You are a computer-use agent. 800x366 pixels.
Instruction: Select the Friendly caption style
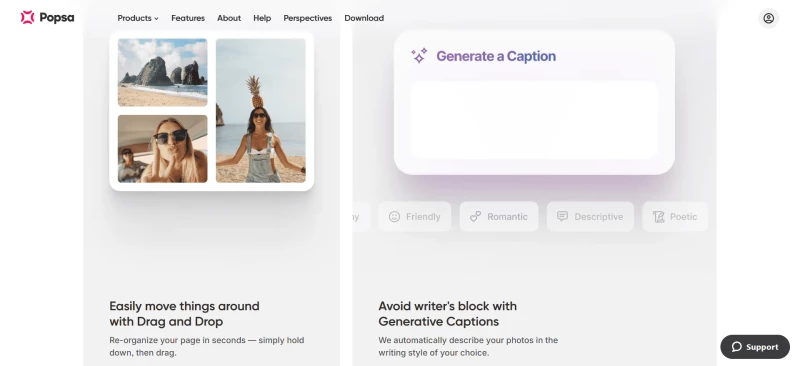point(415,216)
